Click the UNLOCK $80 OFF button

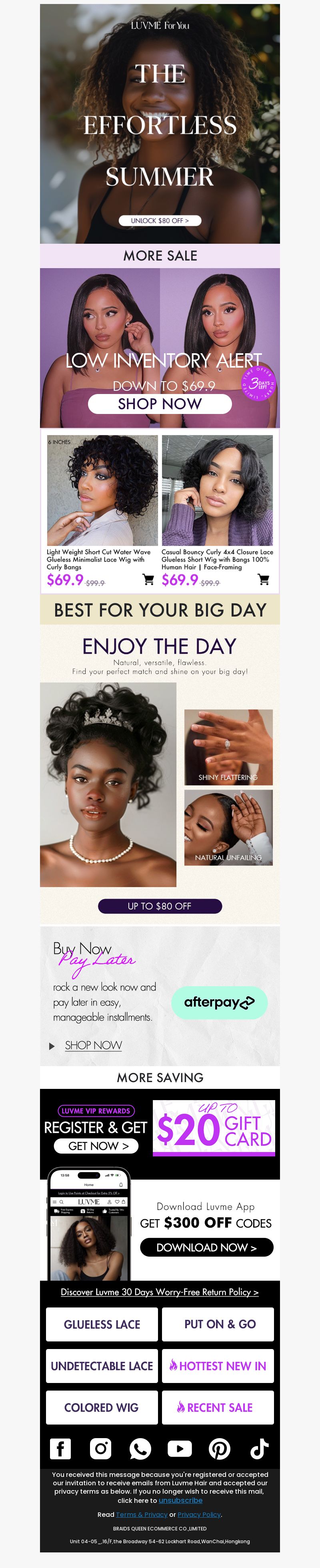(x=160, y=221)
